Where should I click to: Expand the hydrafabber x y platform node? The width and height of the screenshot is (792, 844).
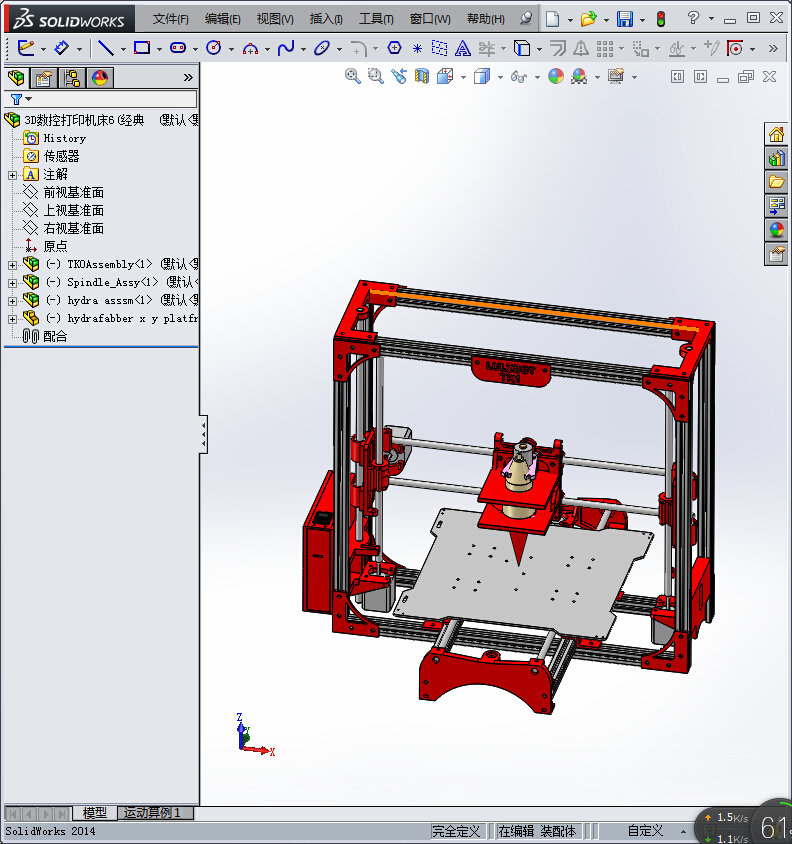(12, 319)
